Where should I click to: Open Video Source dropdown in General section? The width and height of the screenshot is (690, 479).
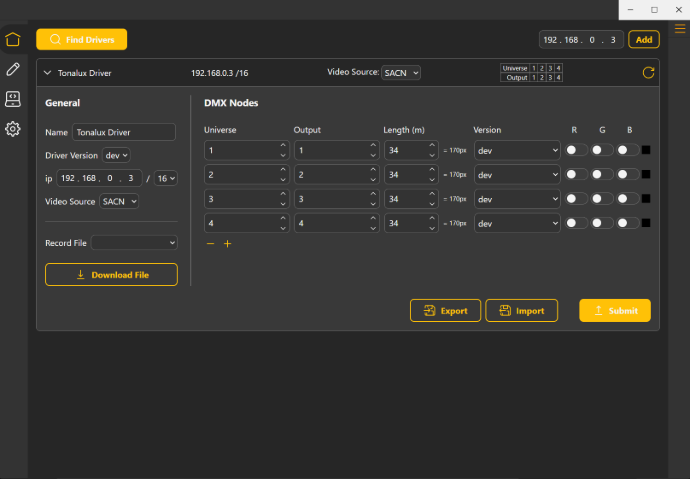(x=119, y=201)
